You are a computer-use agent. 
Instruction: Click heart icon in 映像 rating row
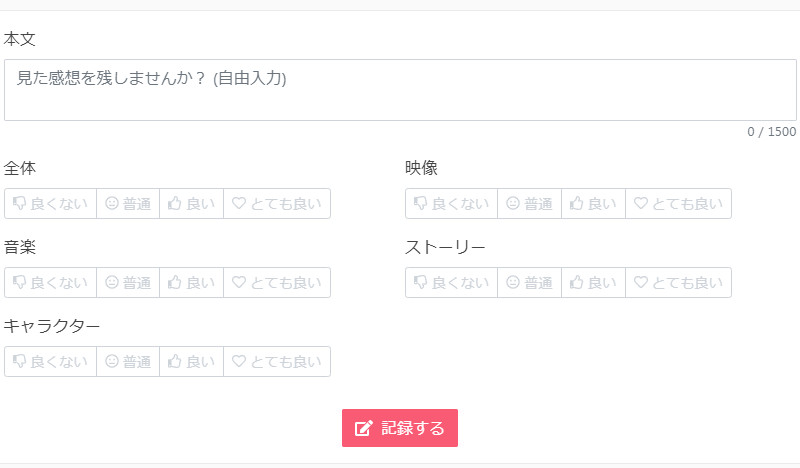[x=641, y=203]
